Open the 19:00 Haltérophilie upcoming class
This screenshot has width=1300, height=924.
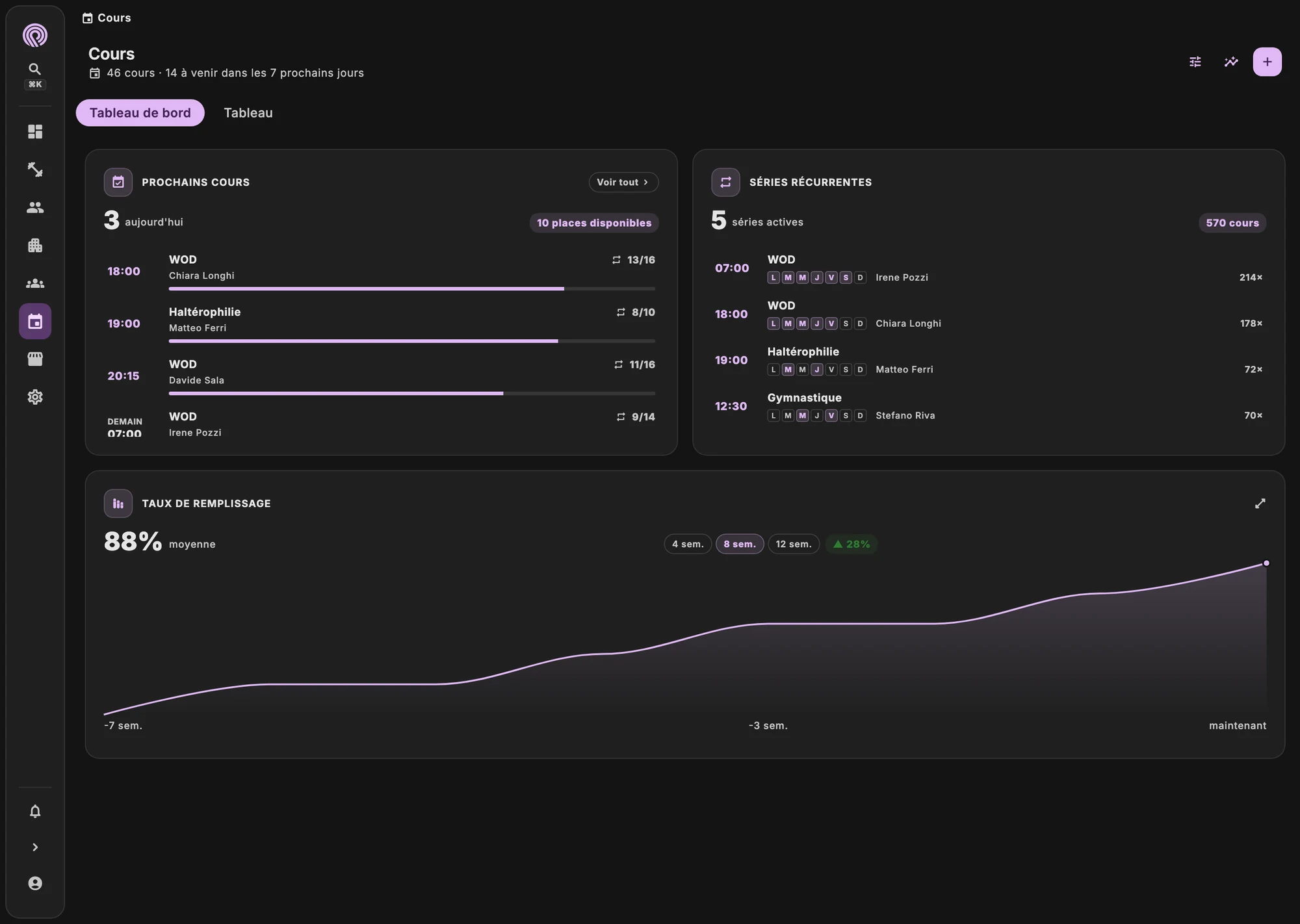[381, 324]
